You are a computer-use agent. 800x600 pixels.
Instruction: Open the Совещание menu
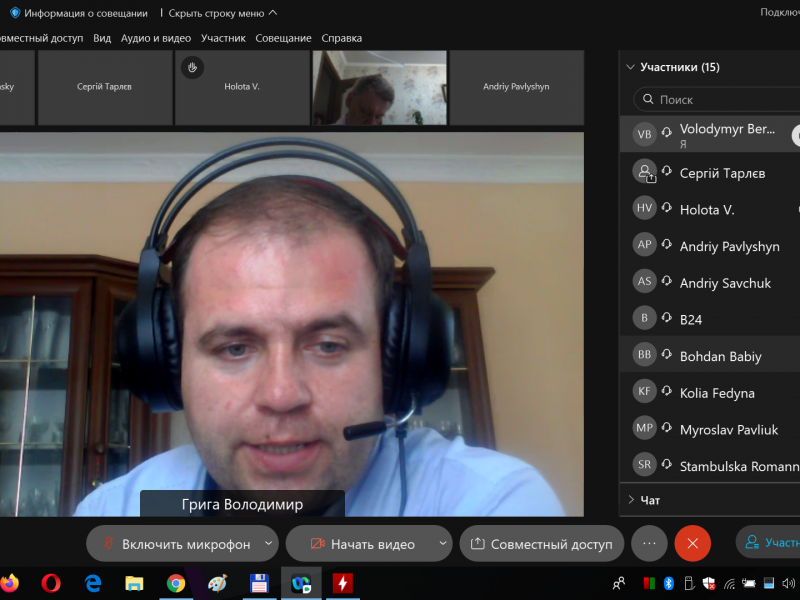(x=283, y=38)
